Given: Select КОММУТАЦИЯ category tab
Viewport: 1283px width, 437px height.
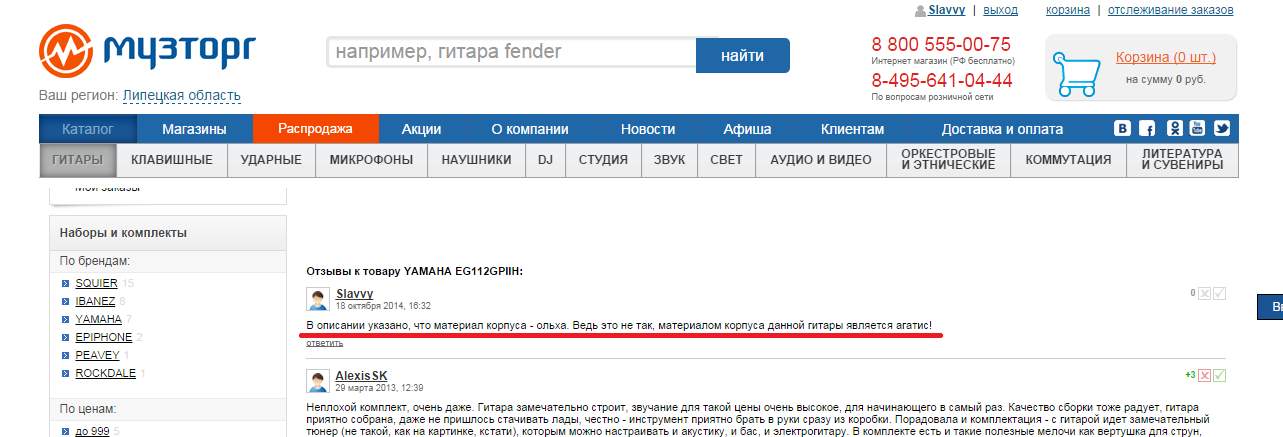Looking at the screenshot, I should 1069,160.
